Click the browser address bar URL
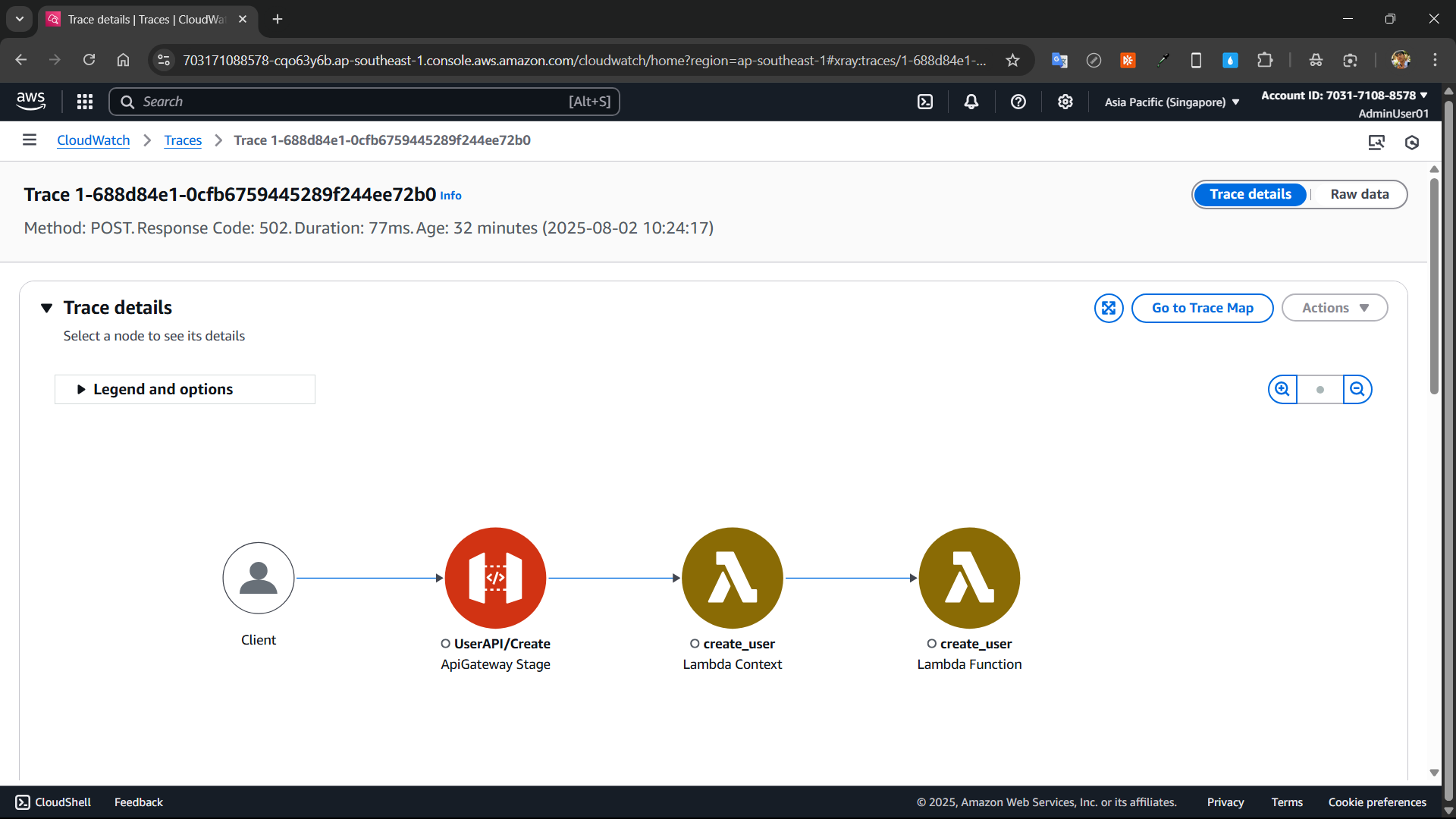The image size is (1456, 819). tap(584, 60)
